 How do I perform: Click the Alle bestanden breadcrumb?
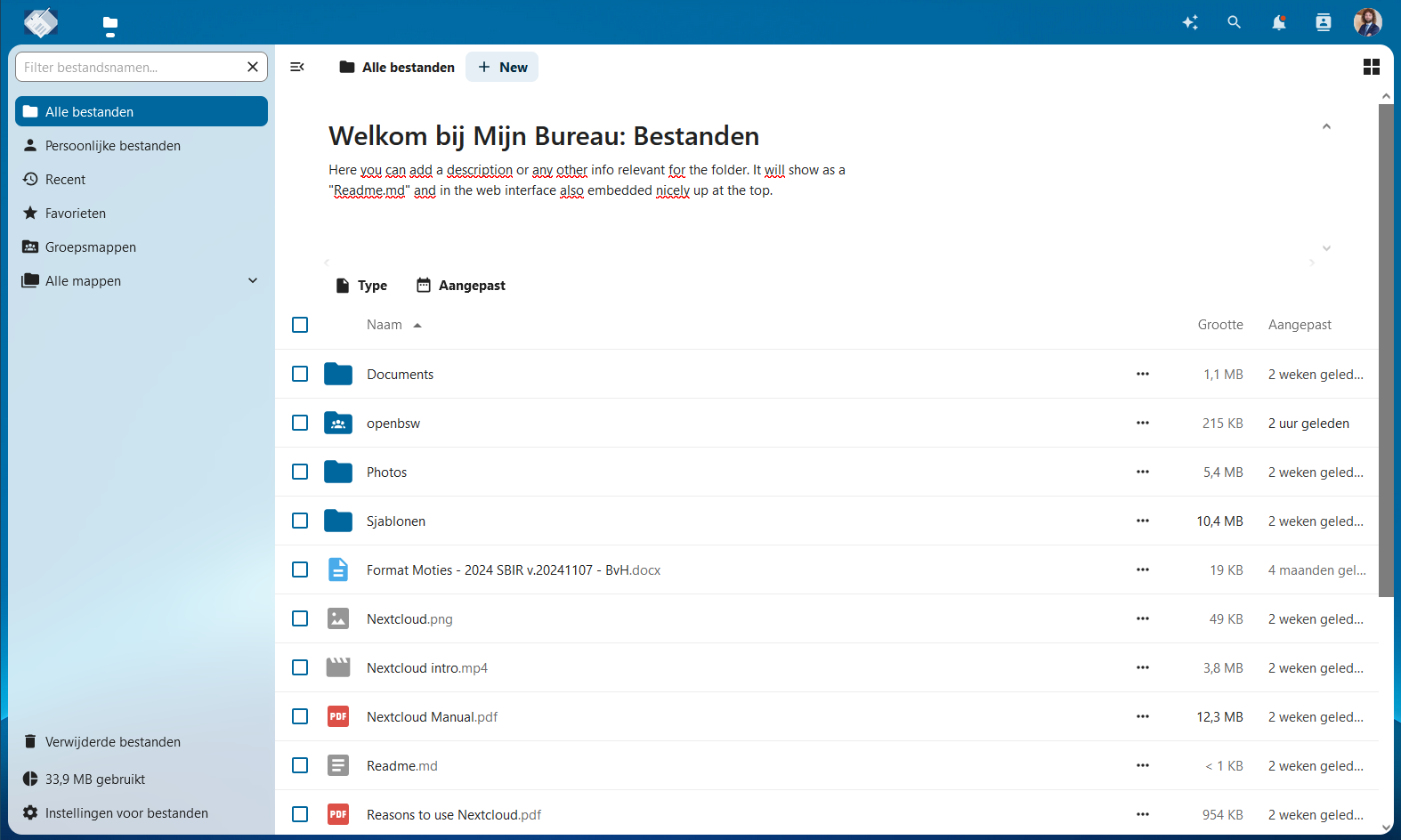[397, 67]
